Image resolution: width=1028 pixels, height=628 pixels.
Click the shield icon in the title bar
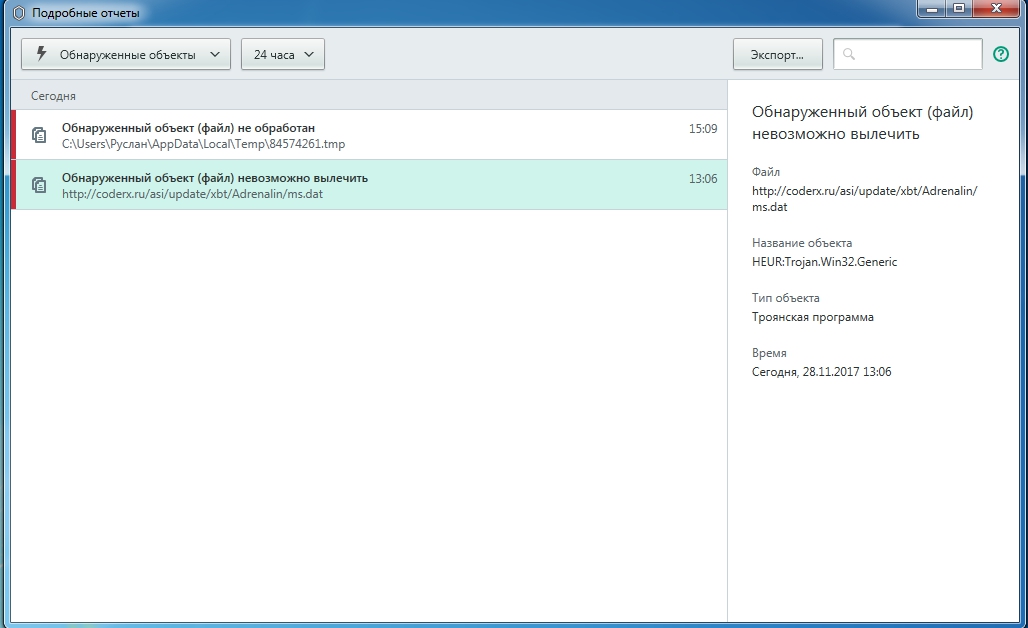[17, 13]
